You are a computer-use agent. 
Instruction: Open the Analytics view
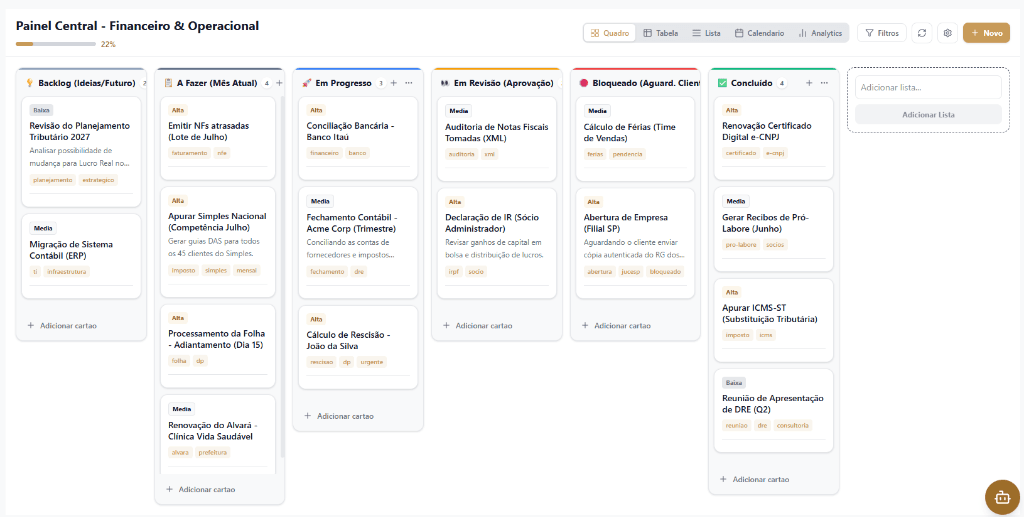[820, 33]
